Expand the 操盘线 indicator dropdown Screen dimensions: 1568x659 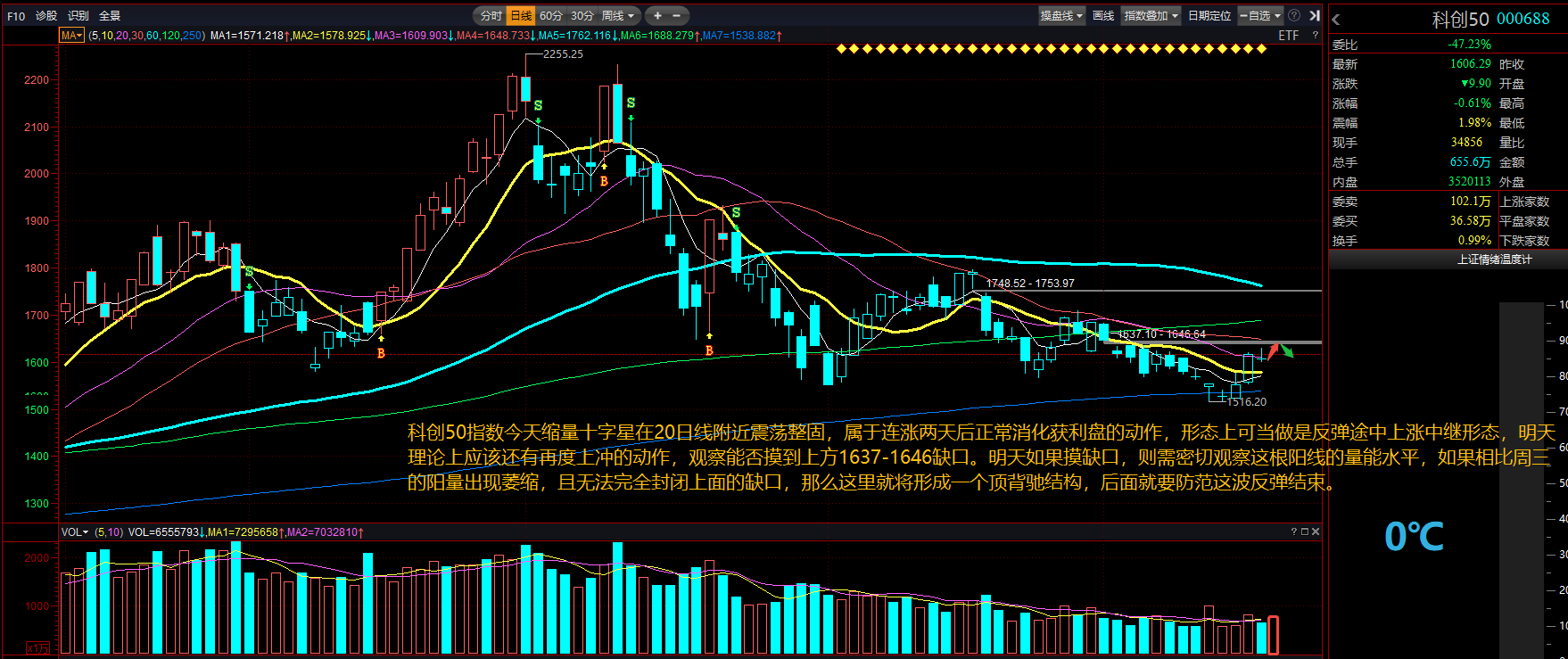click(x=1061, y=16)
